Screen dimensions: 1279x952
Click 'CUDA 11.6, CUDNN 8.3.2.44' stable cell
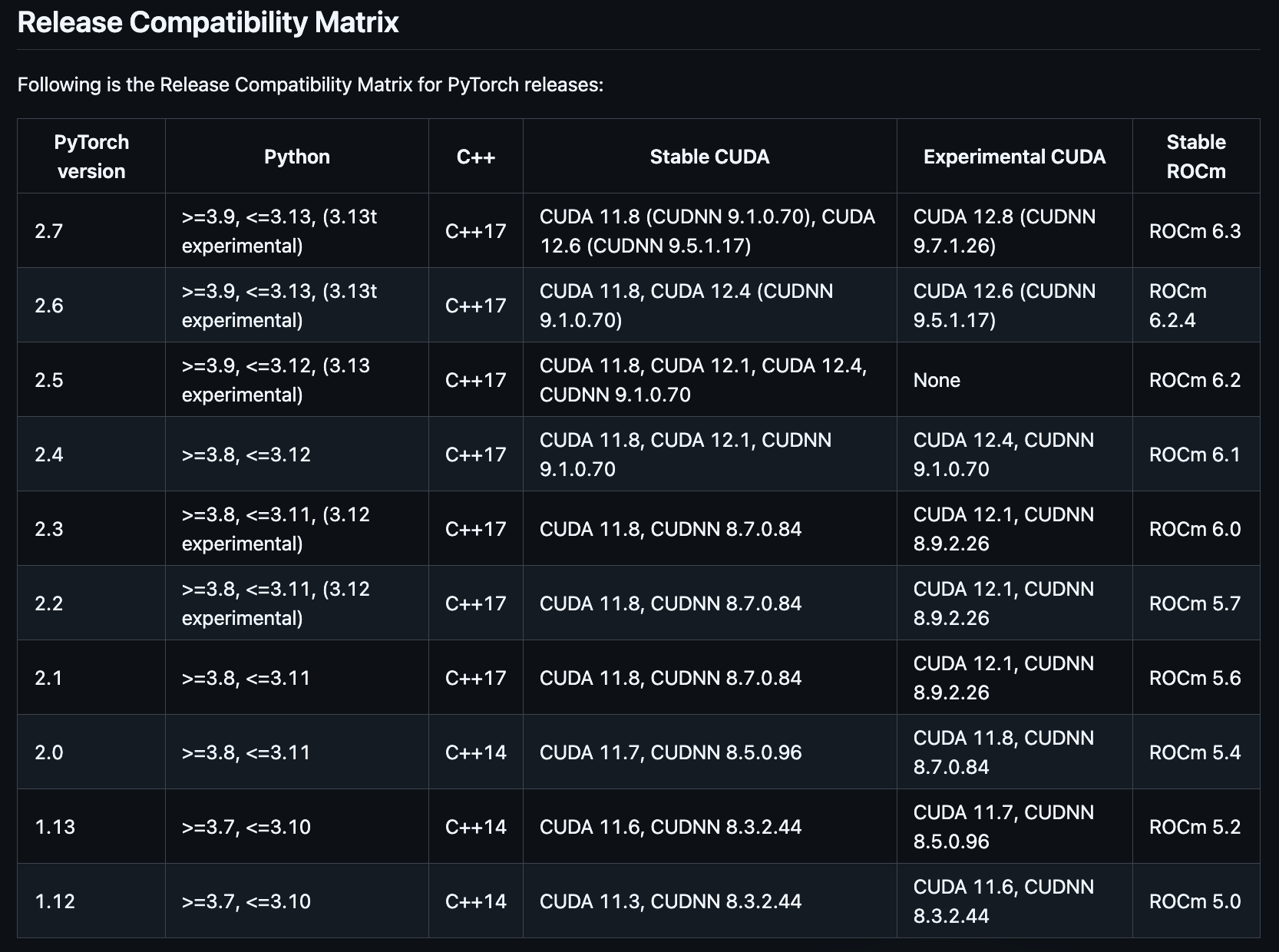709,827
